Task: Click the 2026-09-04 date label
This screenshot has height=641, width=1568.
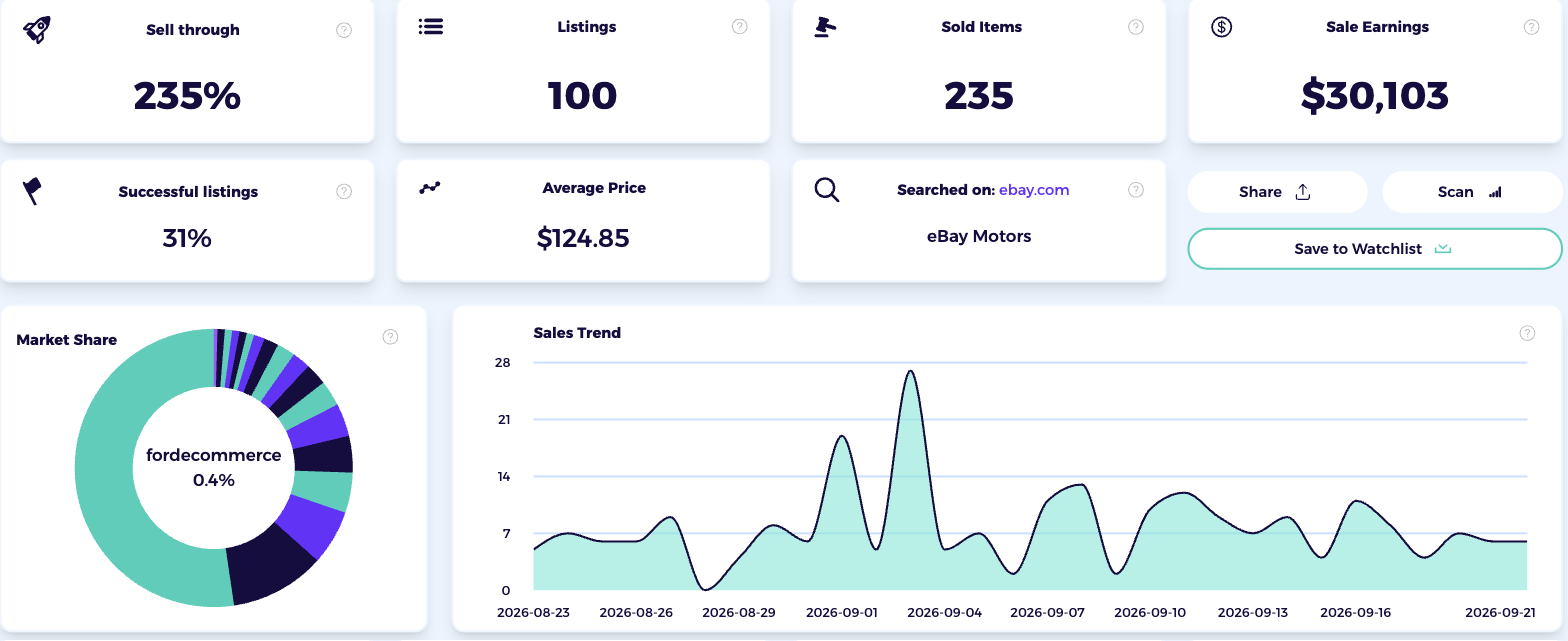Action: [x=944, y=612]
